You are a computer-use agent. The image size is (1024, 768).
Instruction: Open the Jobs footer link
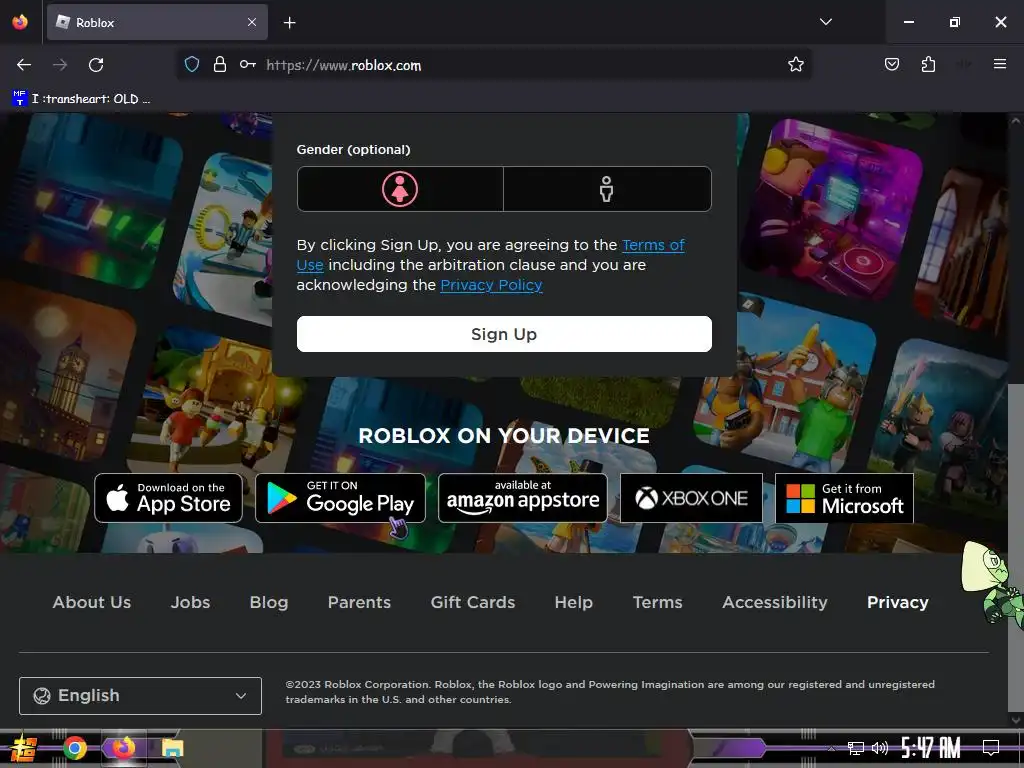pyautogui.click(x=191, y=602)
